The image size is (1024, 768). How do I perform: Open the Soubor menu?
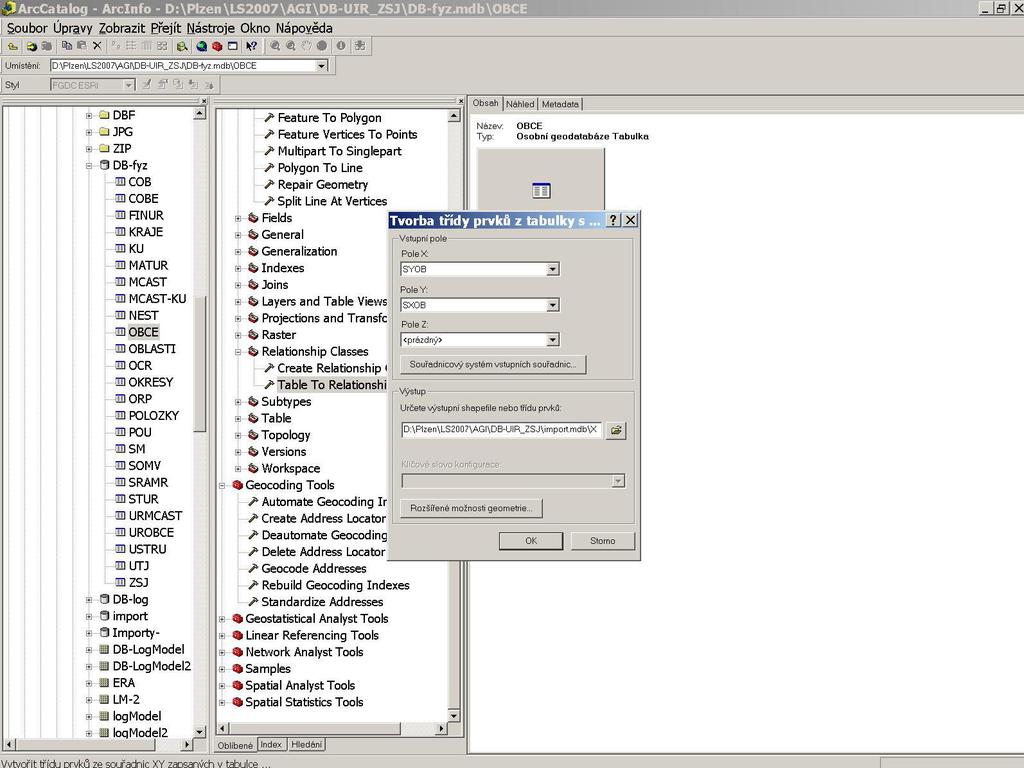pos(27,28)
